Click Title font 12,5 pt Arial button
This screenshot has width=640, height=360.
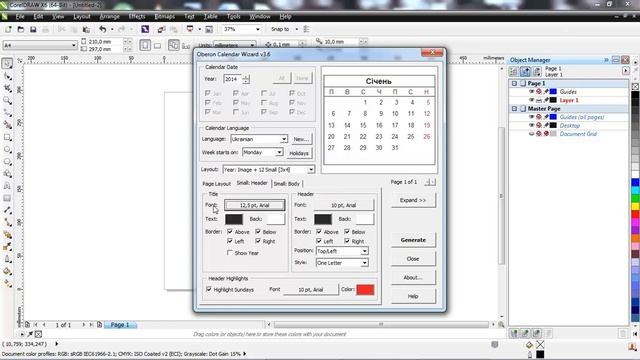254,205
